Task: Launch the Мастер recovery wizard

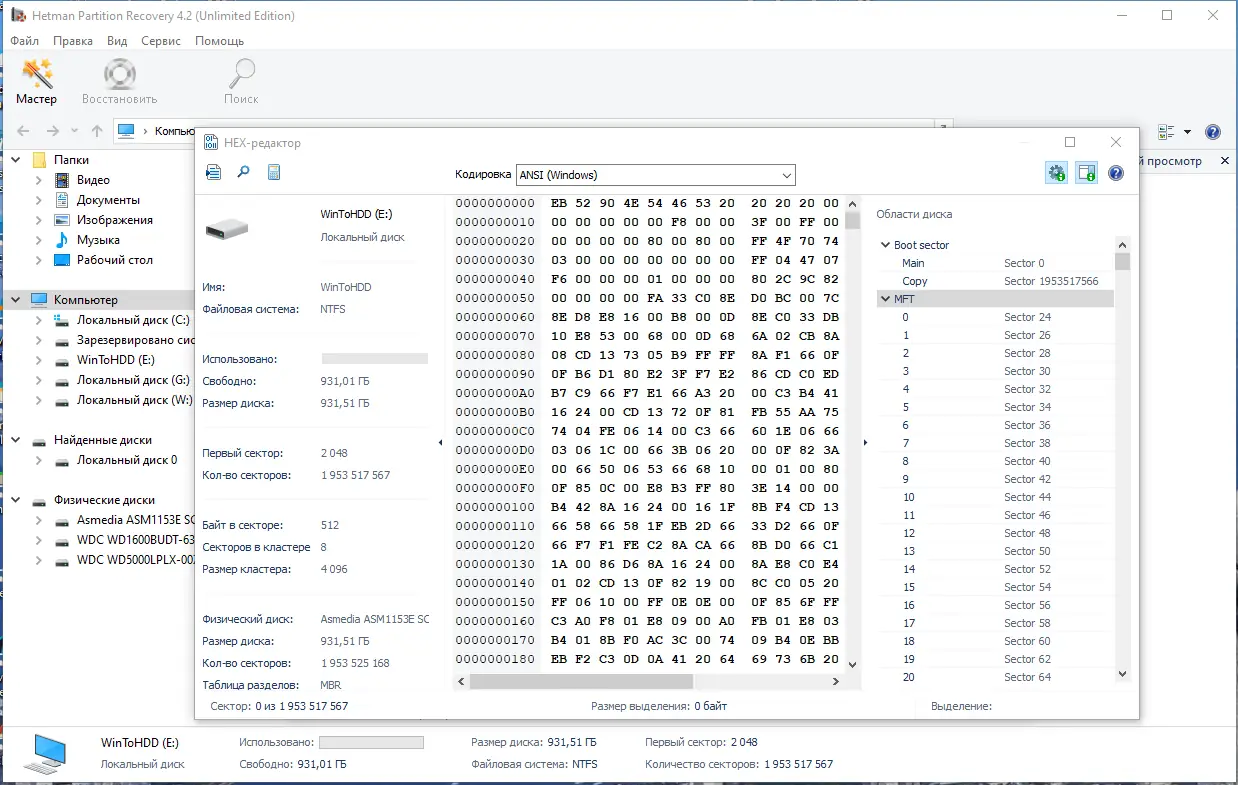Action: click(37, 82)
